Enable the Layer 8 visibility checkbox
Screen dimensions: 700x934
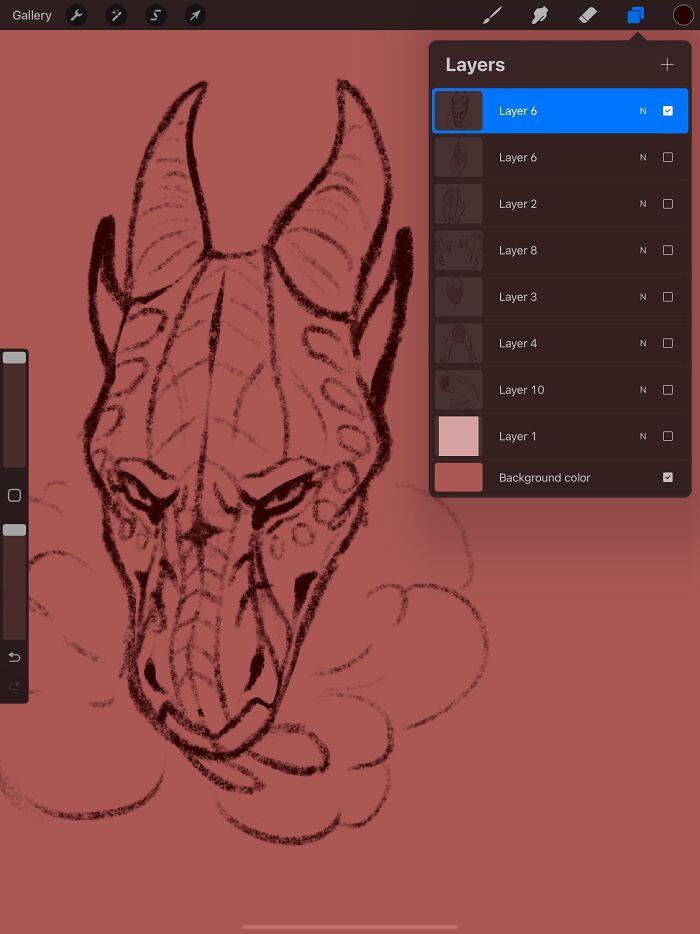668,250
